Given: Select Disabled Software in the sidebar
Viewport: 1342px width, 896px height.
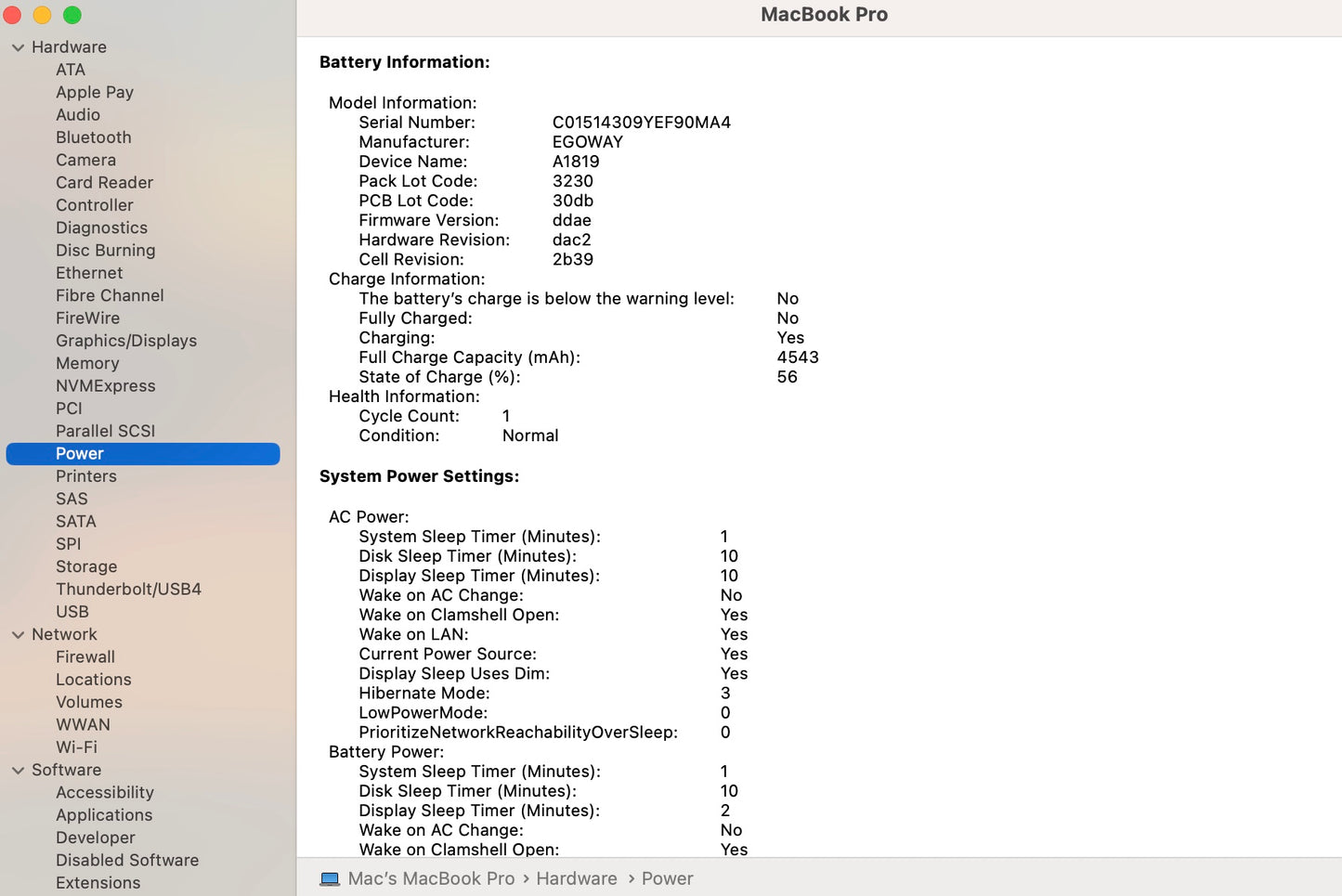Looking at the screenshot, I should coord(126,860).
